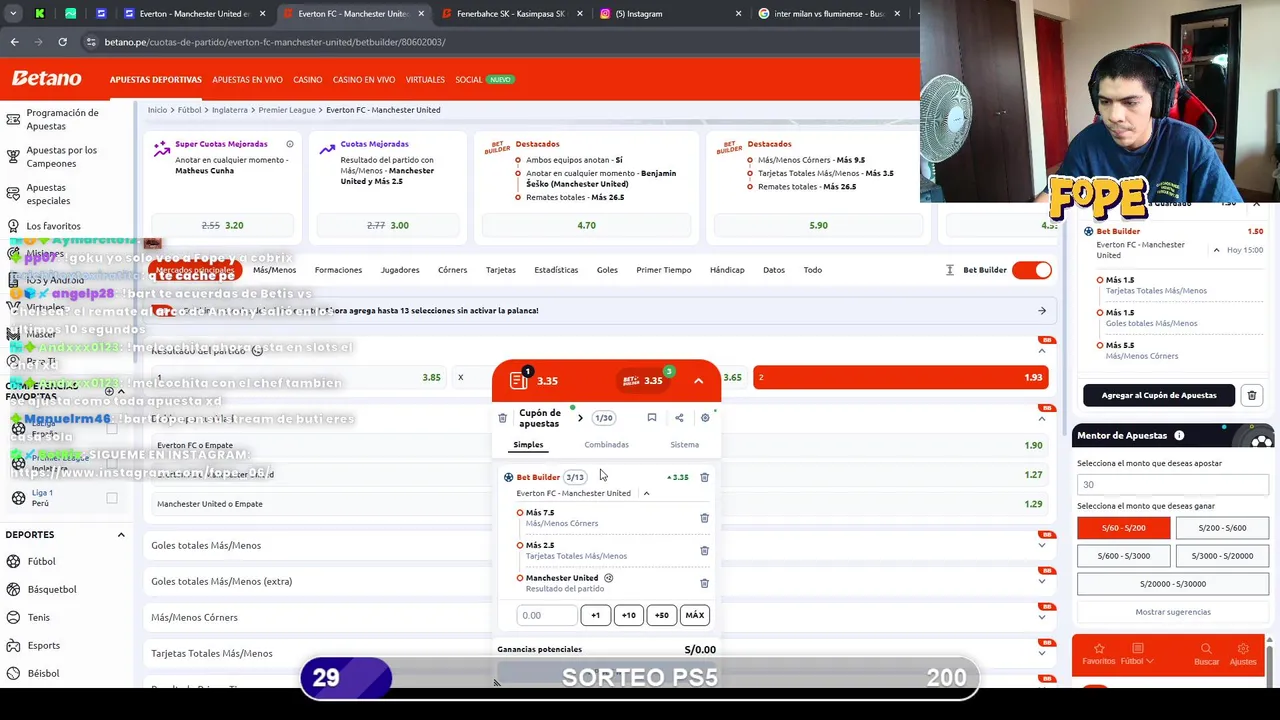
Task: Collapse the DEPORTES sidebar section
Action: [x=121, y=535]
